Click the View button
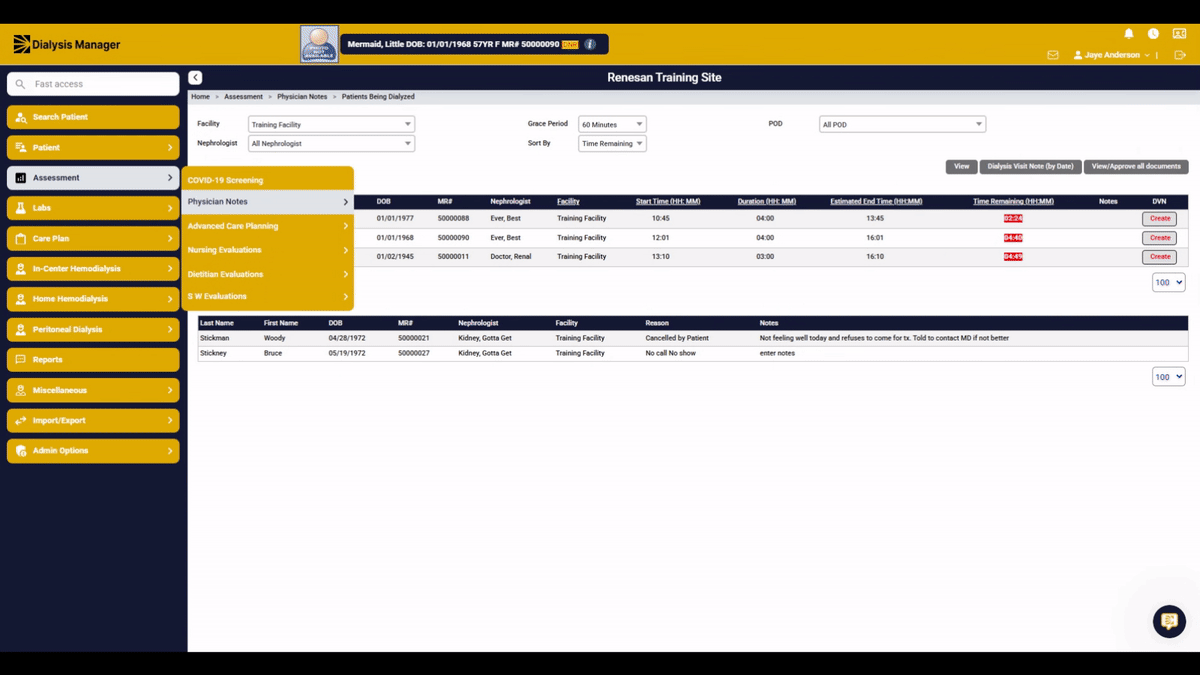The width and height of the screenshot is (1200, 675). tap(961, 167)
